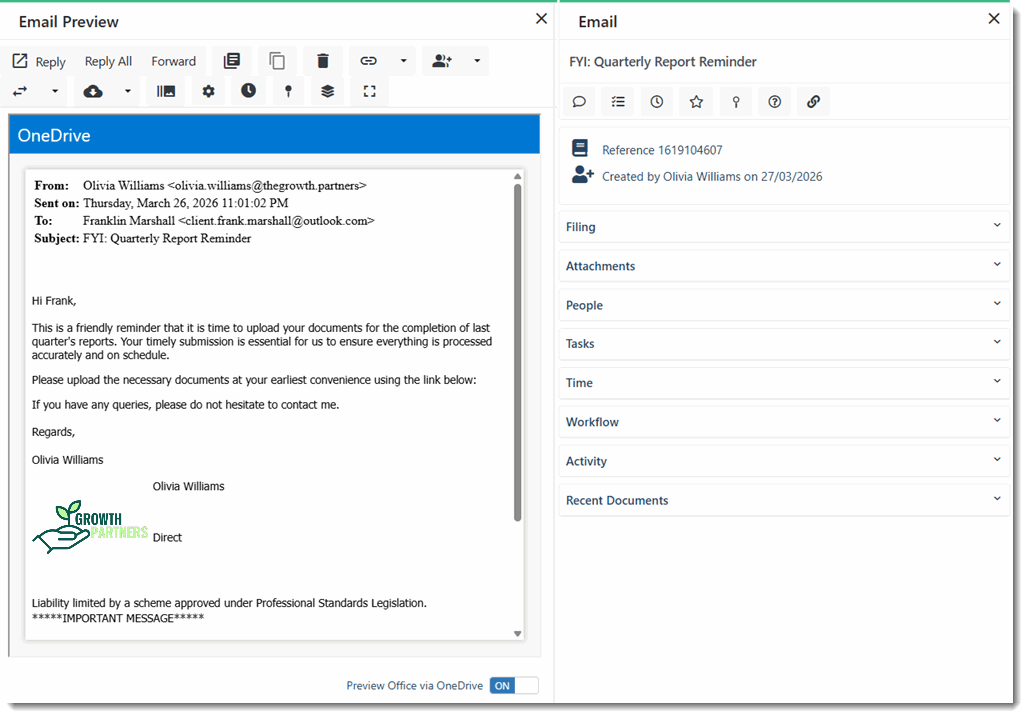The width and height of the screenshot is (1028, 718).
Task: Click the 'Preview Office via OneDrive' label
Action: (x=414, y=685)
